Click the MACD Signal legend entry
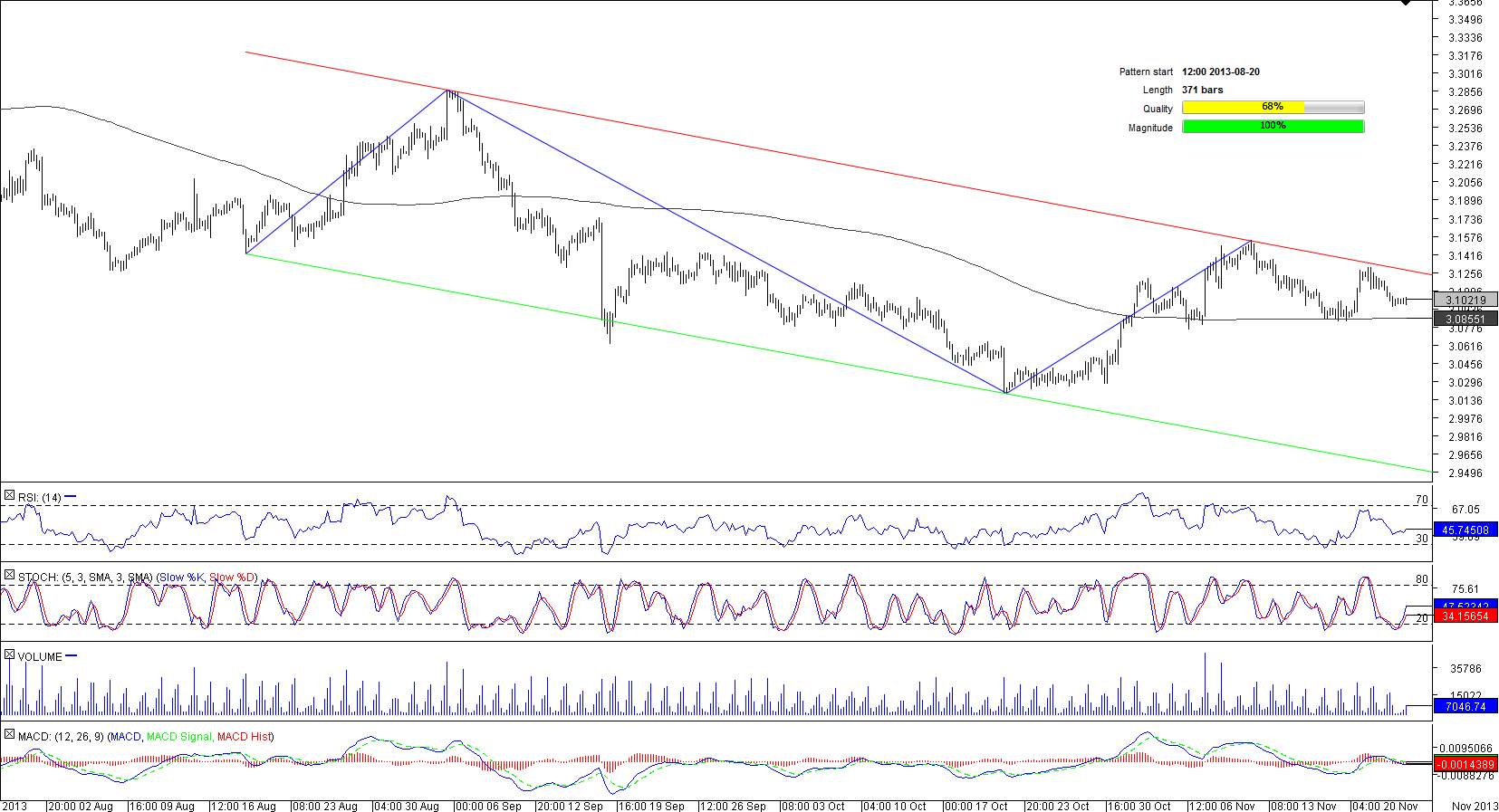The height and width of the screenshot is (812, 1499). (x=179, y=737)
